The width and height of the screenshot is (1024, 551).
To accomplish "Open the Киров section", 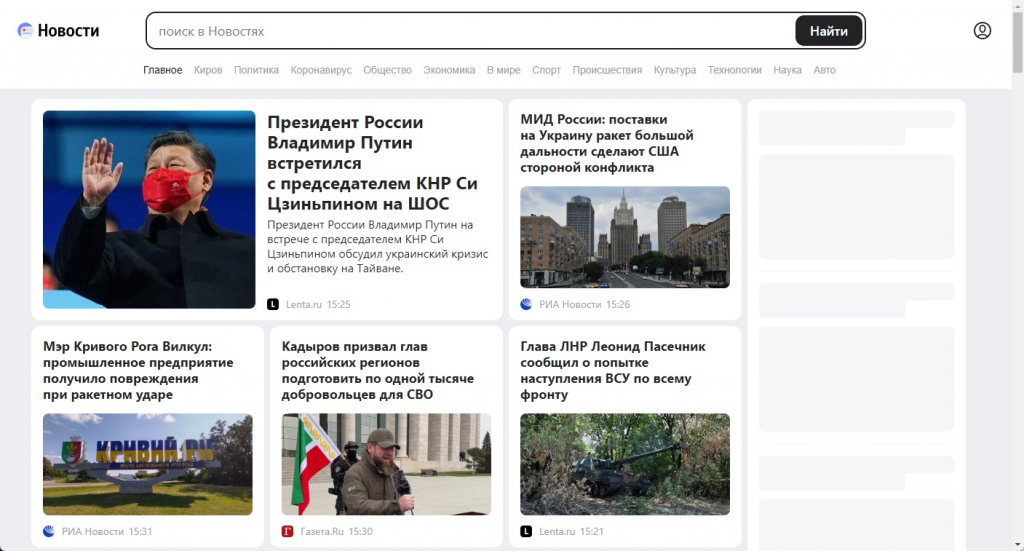I will 208,70.
